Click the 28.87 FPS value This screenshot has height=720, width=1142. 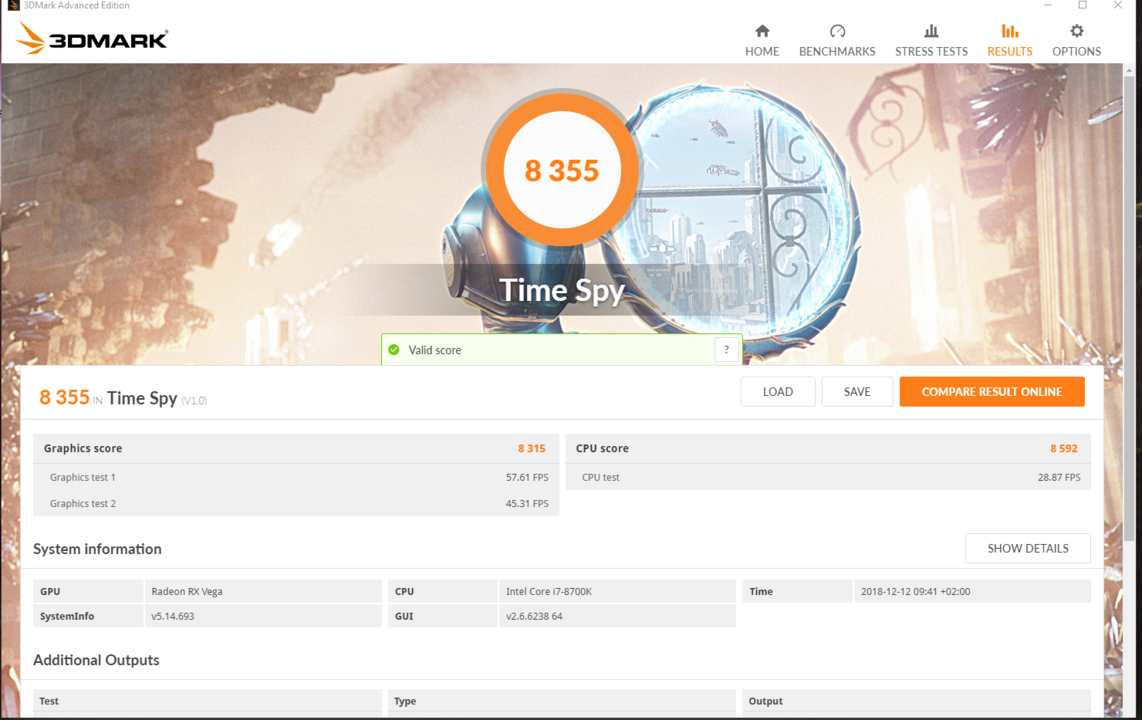[1059, 478]
